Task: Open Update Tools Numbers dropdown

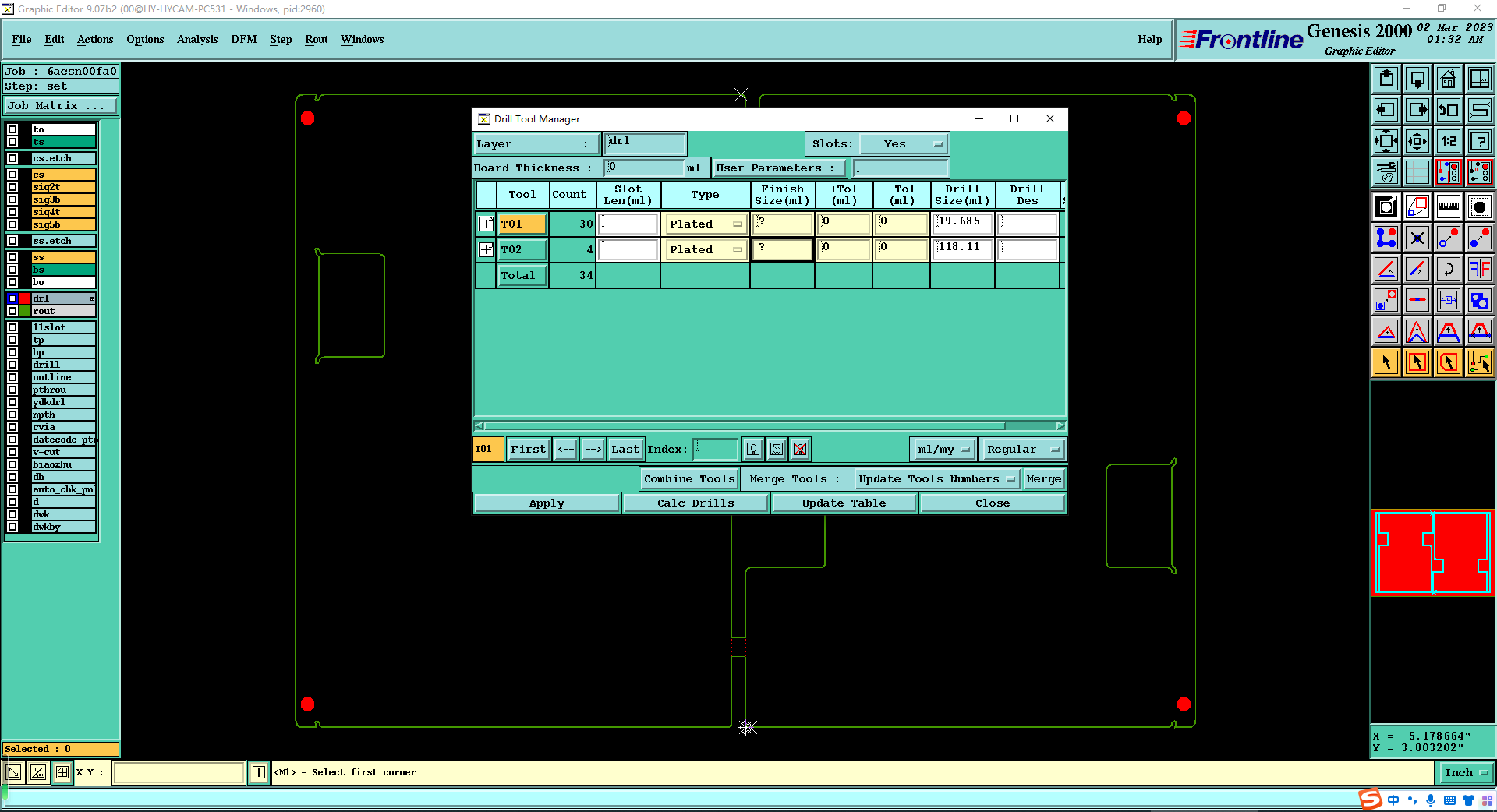Action: coord(937,478)
